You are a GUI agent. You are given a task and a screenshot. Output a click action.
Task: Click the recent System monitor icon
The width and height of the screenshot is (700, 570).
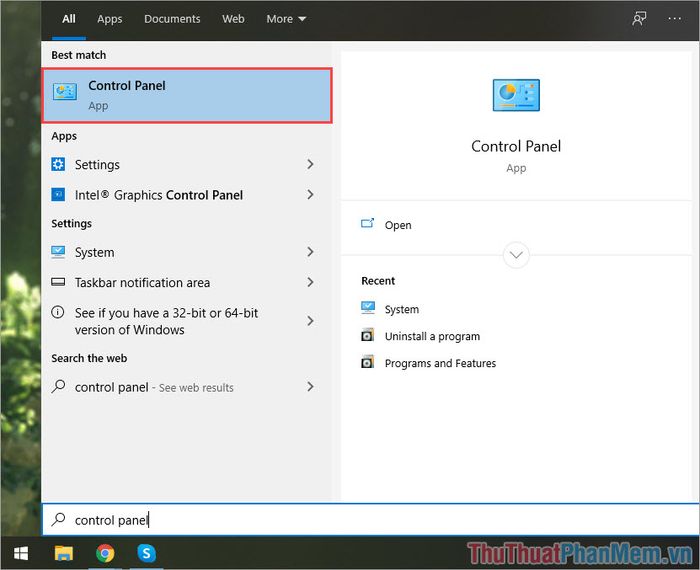tap(368, 308)
